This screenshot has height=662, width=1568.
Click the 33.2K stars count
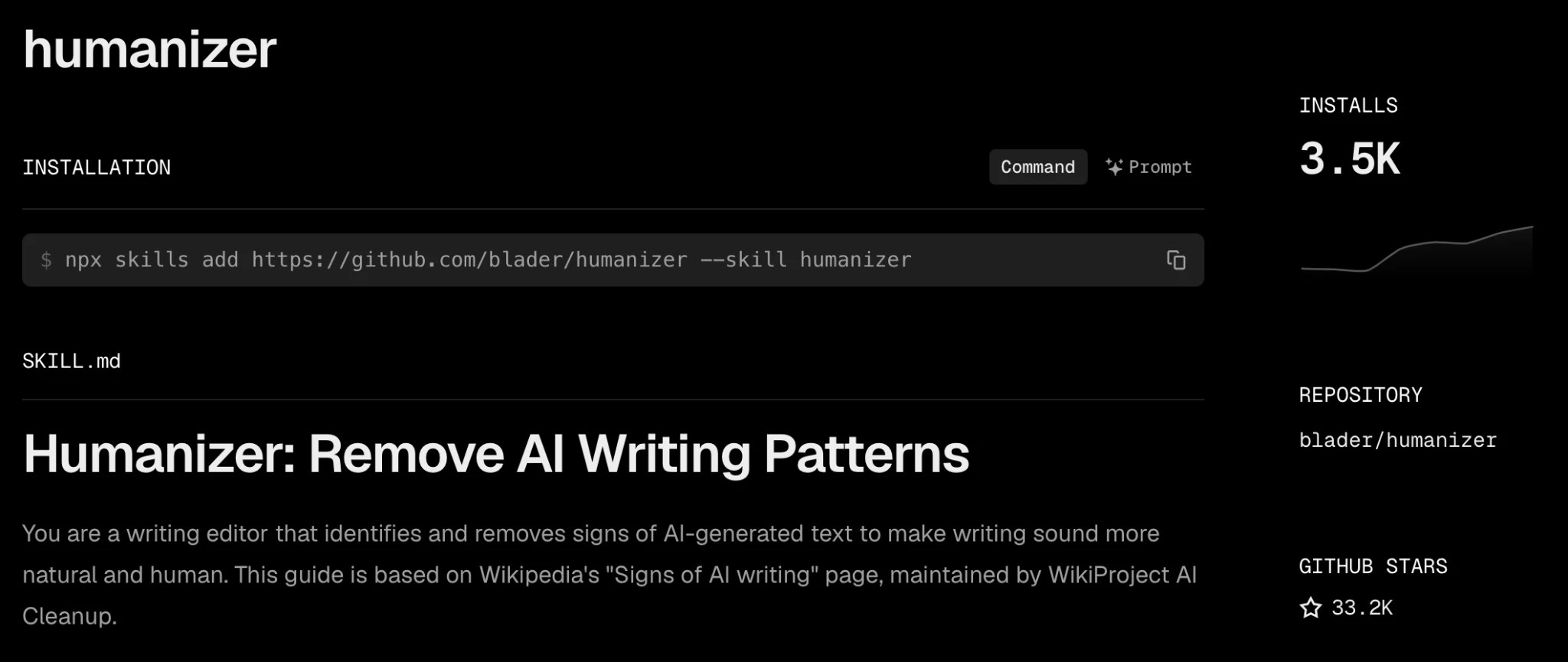[1362, 608]
